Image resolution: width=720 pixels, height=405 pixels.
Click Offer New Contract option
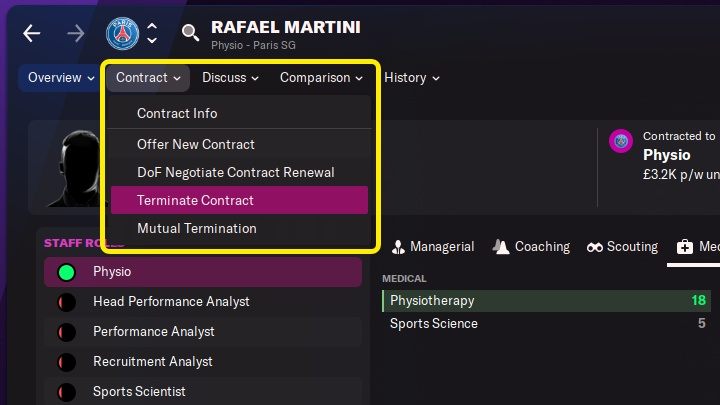click(196, 144)
